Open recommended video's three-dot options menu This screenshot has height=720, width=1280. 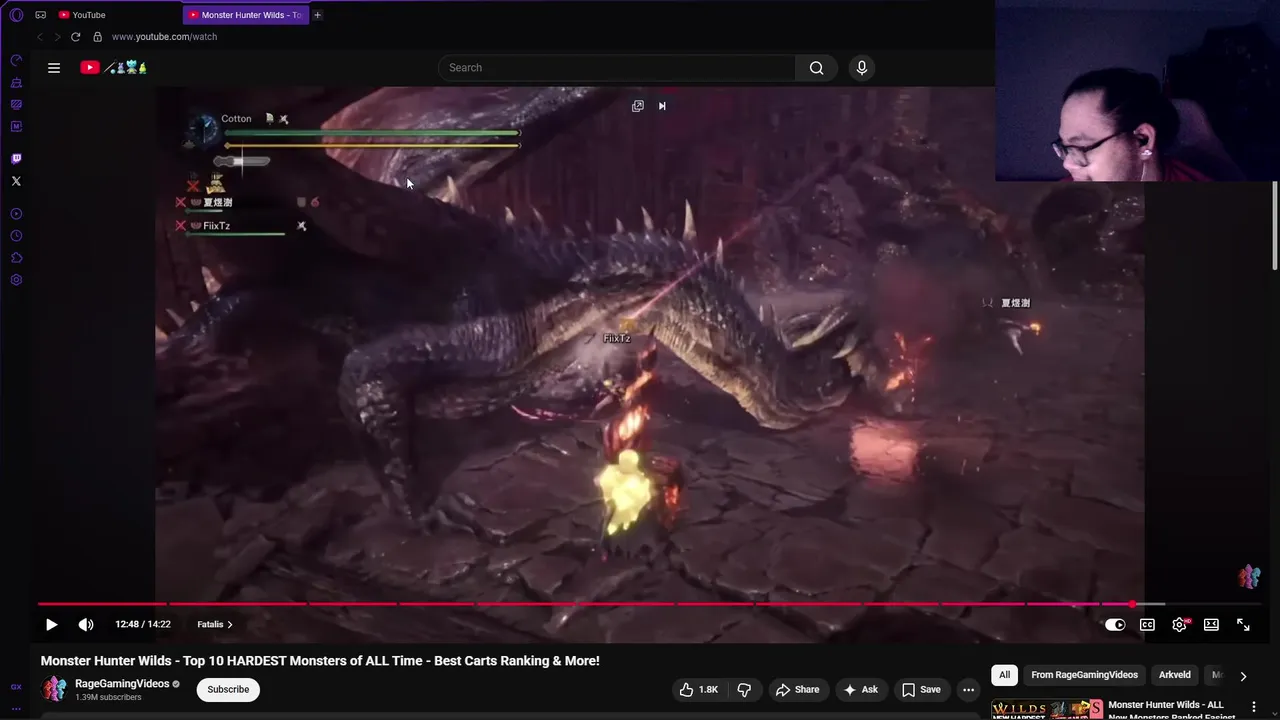click(1254, 707)
